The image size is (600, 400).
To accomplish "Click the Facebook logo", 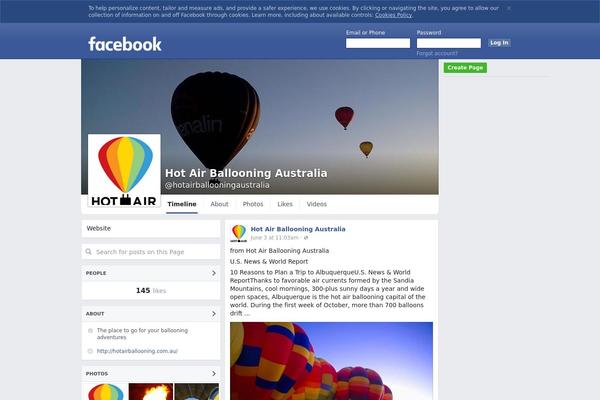I will click(x=125, y=44).
